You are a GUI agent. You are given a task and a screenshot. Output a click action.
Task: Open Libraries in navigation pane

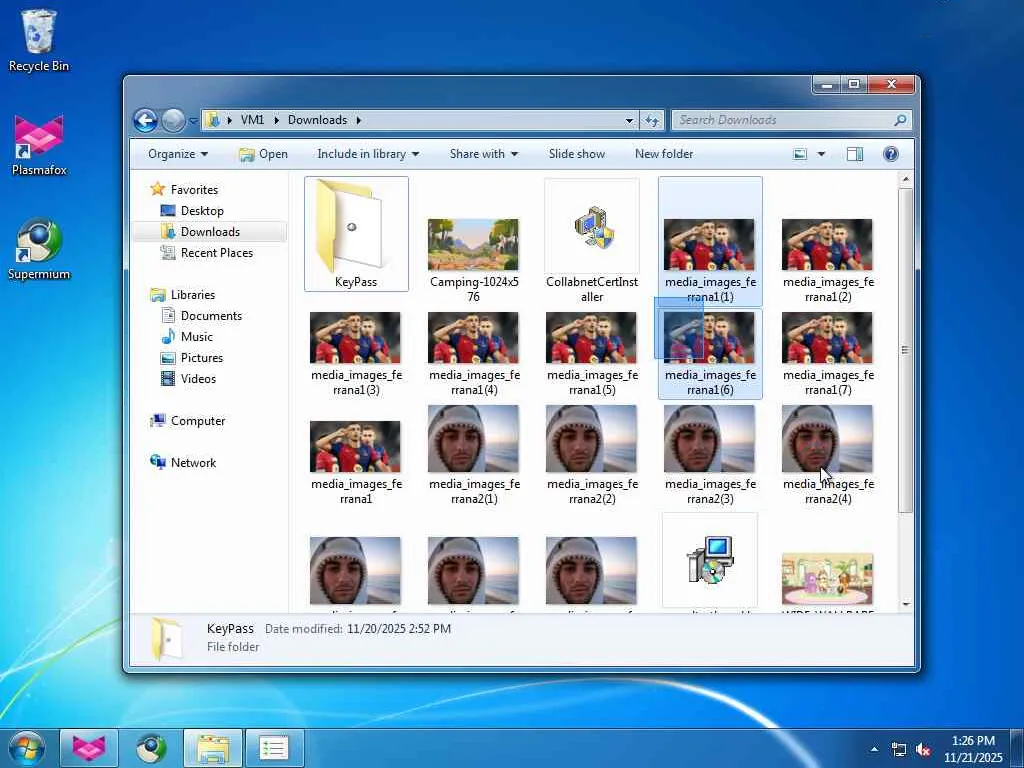coord(193,295)
